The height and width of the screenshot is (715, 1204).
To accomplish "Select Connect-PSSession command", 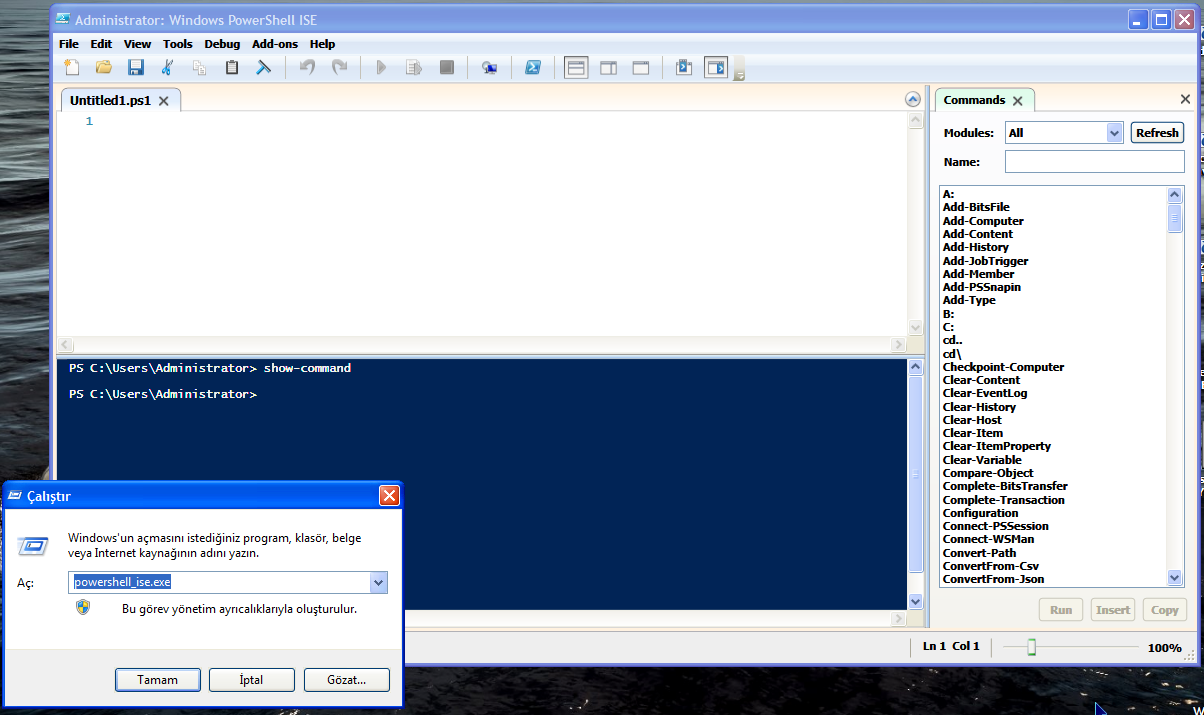I will coord(995,526).
